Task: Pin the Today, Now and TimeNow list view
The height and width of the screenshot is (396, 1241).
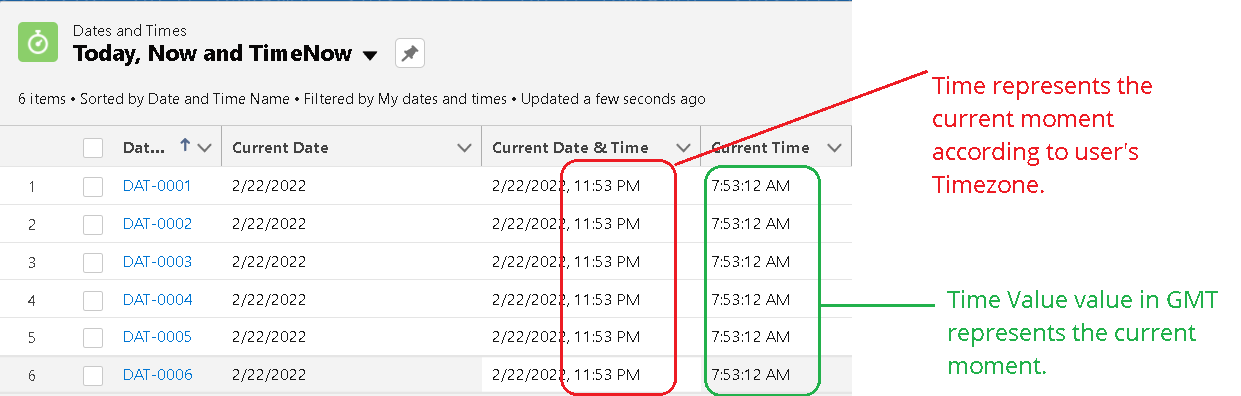Action: pyautogui.click(x=410, y=54)
